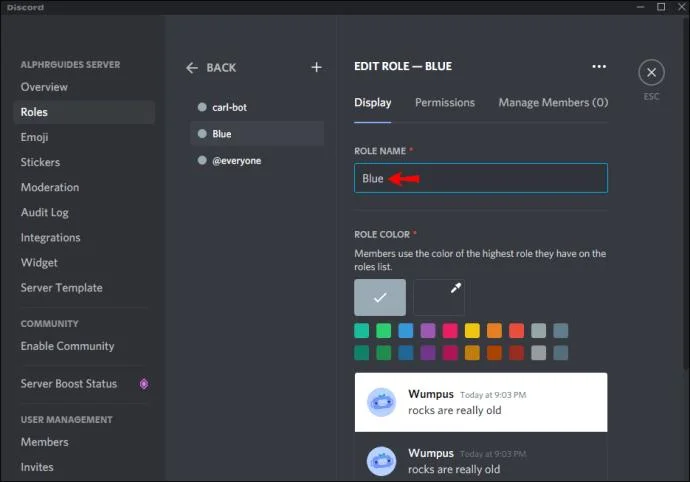This screenshot has height=482, width=690.
Task: Select the default gray color swatch
Action: tap(380, 297)
